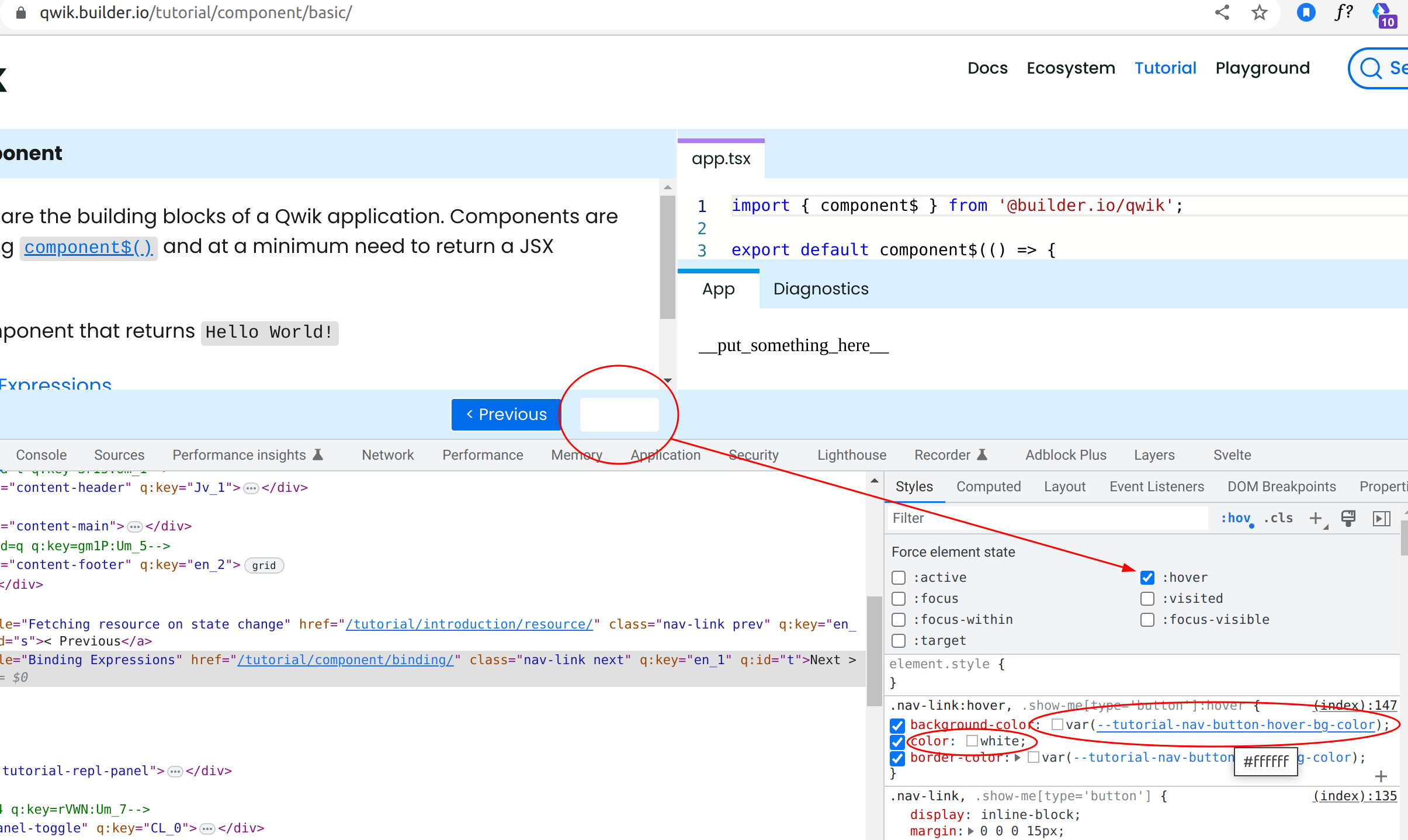Toggle the Styles sidebar panel icon
1408x840 pixels.
(1382, 518)
